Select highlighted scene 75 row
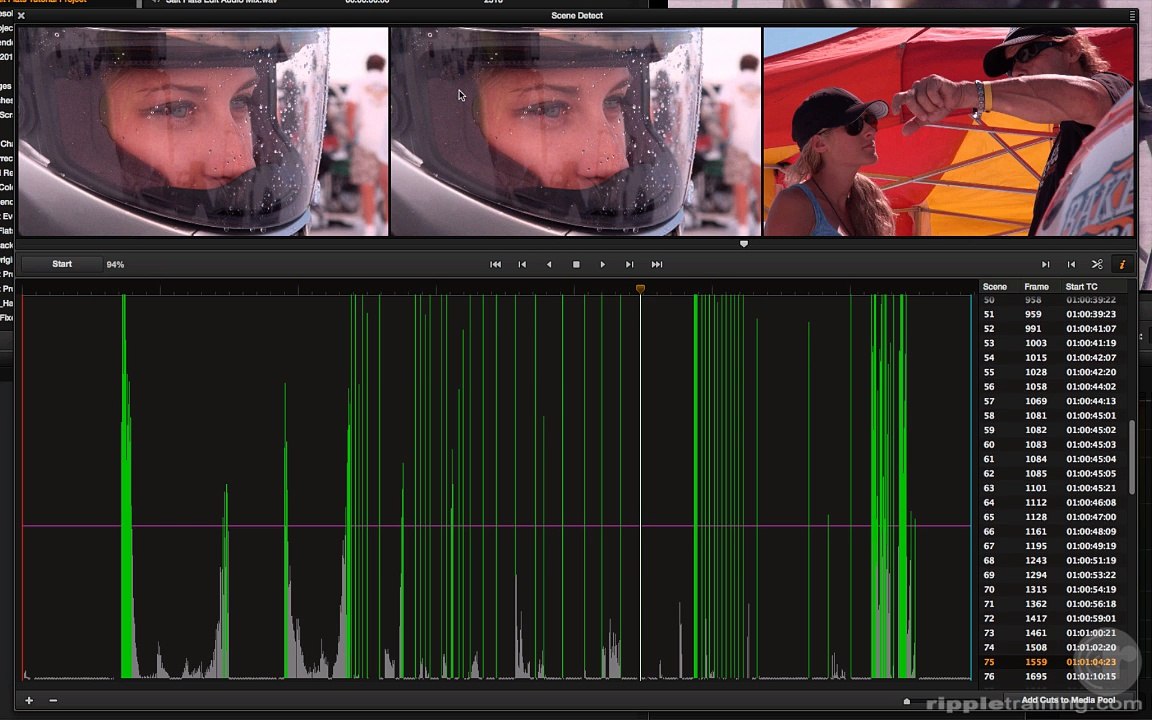This screenshot has width=1152, height=720. [1054, 662]
